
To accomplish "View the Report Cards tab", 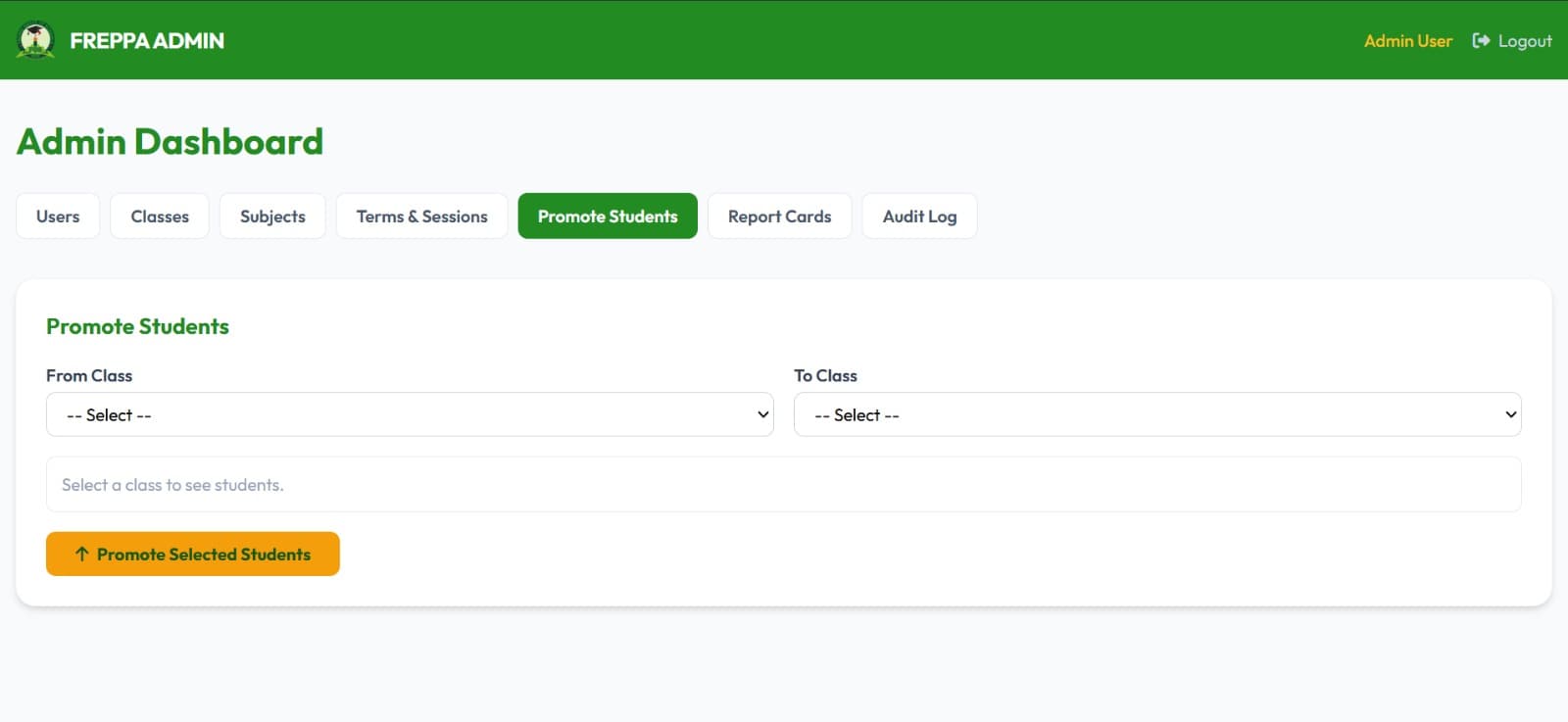I will pyautogui.click(x=779, y=217).
